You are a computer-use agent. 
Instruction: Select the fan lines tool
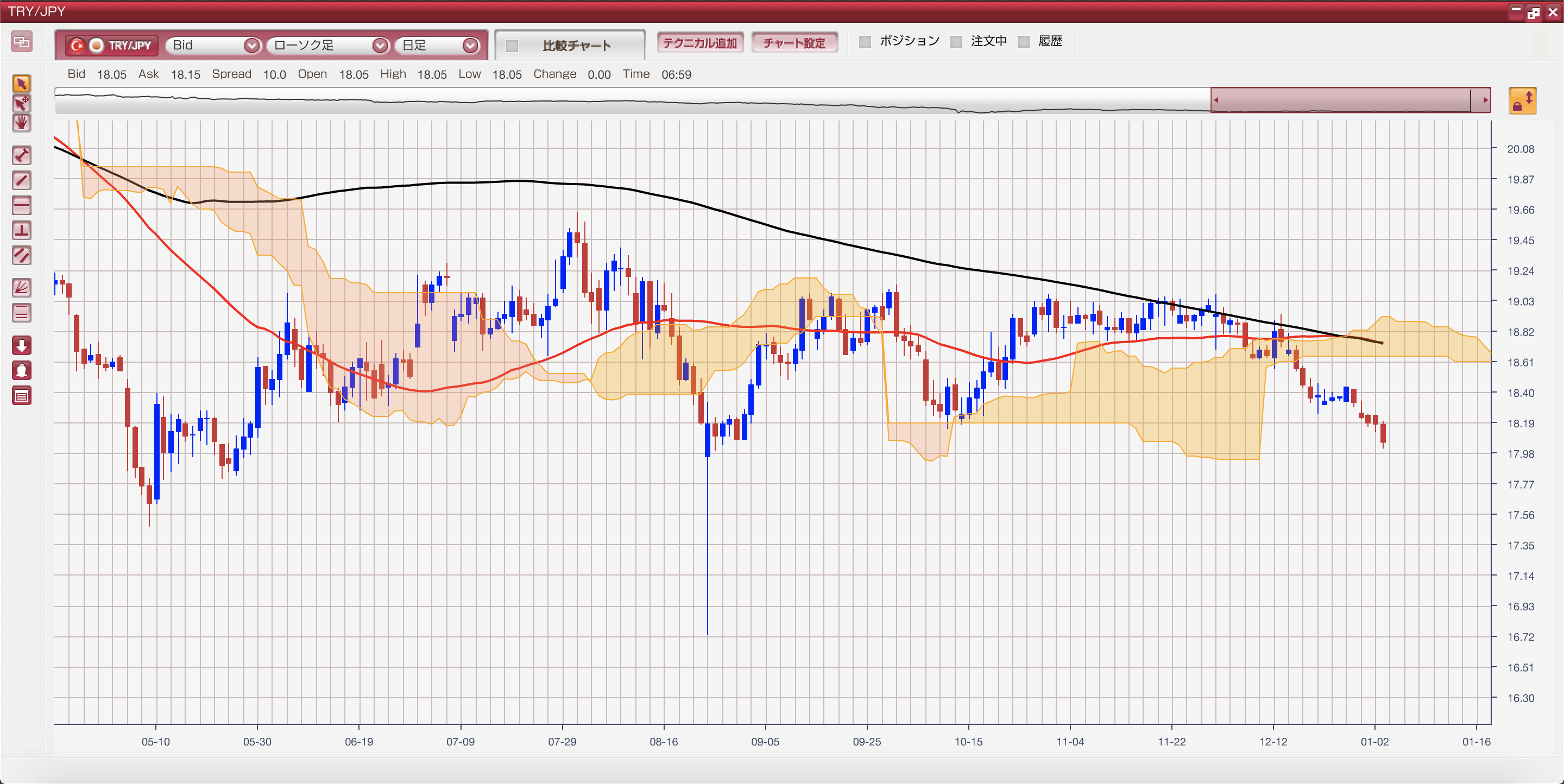pyautogui.click(x=22, y=288)
